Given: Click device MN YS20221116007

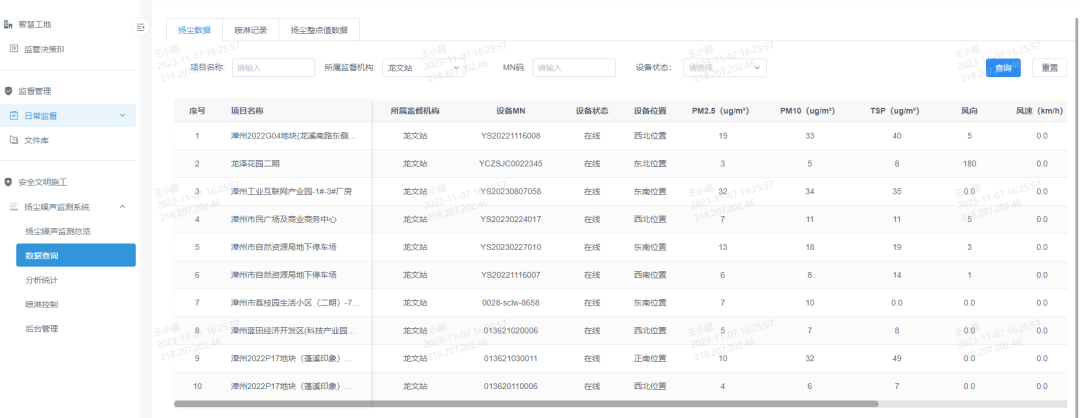Looking at the screenshot, I should [x=510, y=275].
